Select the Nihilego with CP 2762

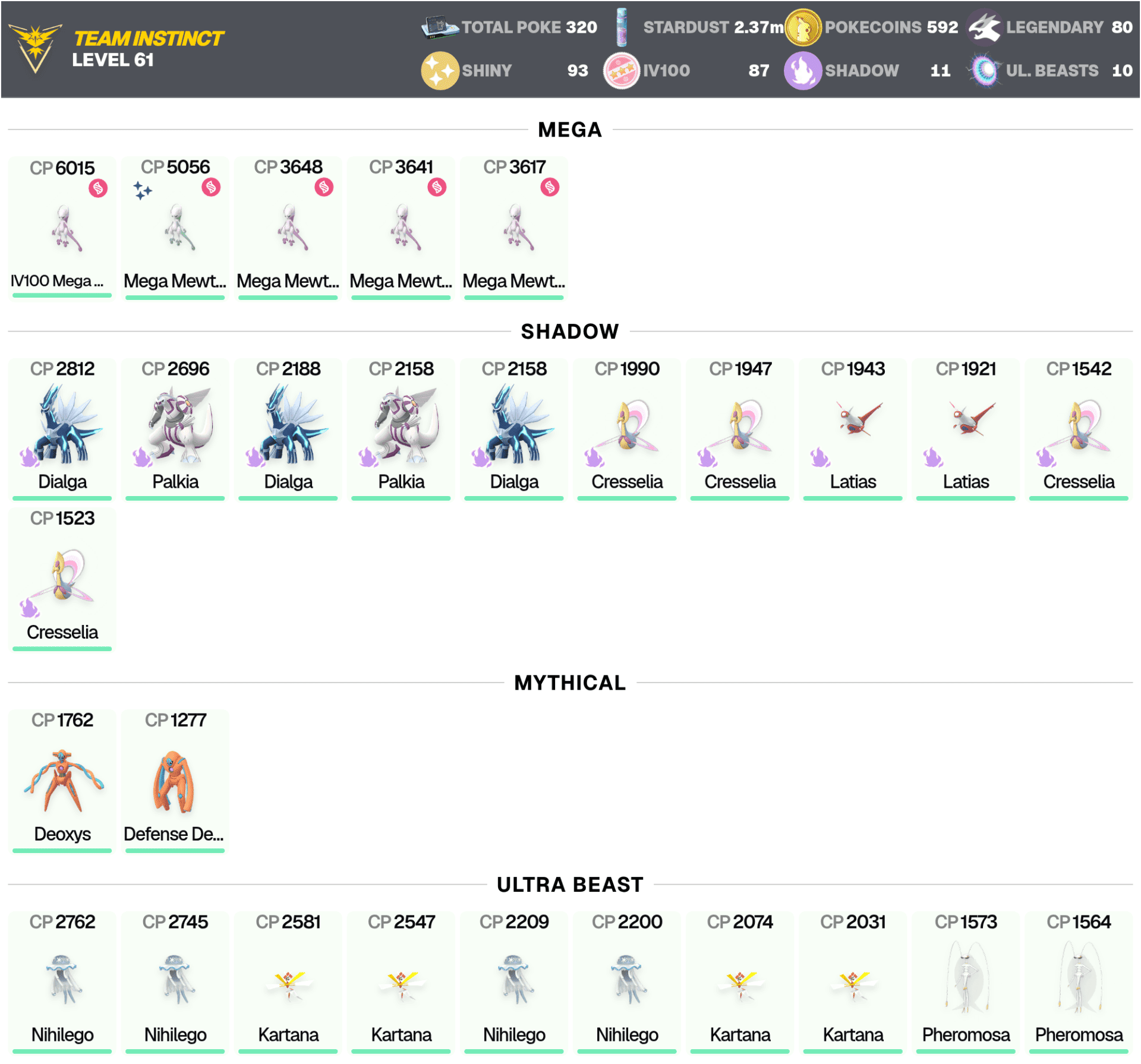click(62, 983)
